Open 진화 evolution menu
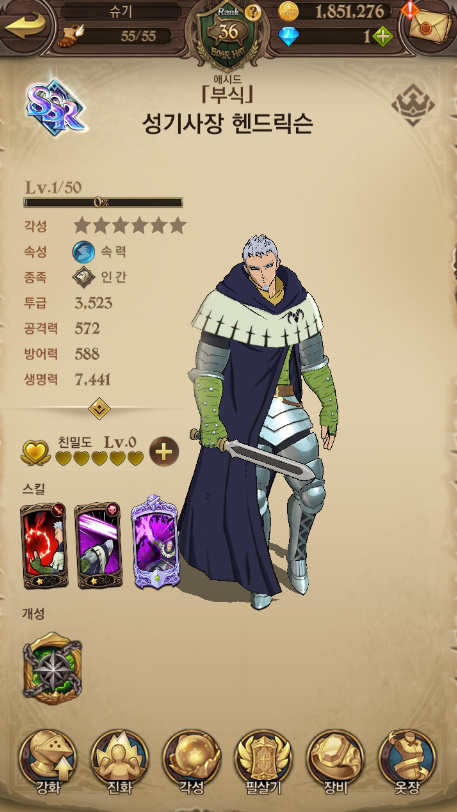The width and height of the screenshot is (457, 812). click(120, 762)
